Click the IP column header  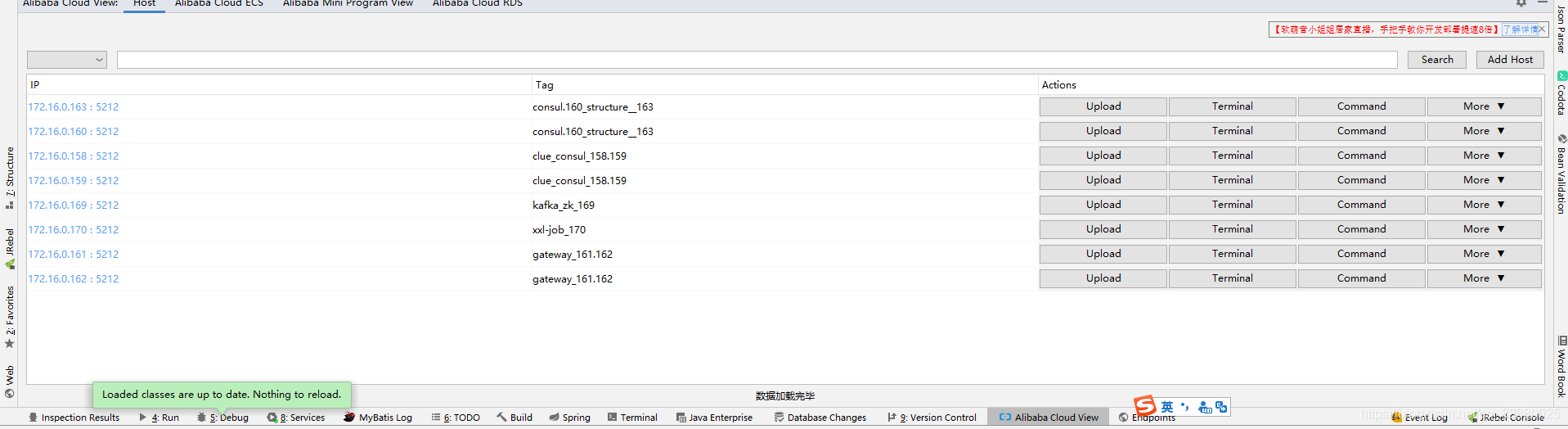point(279,85)
